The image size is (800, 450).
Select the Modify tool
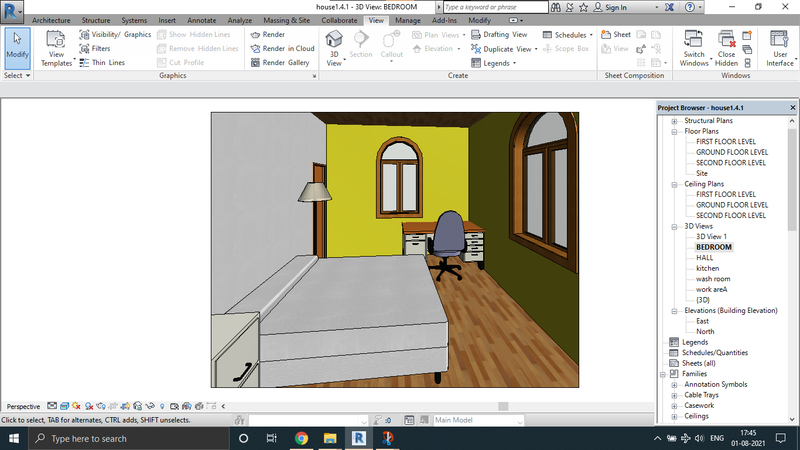[17, 48]
